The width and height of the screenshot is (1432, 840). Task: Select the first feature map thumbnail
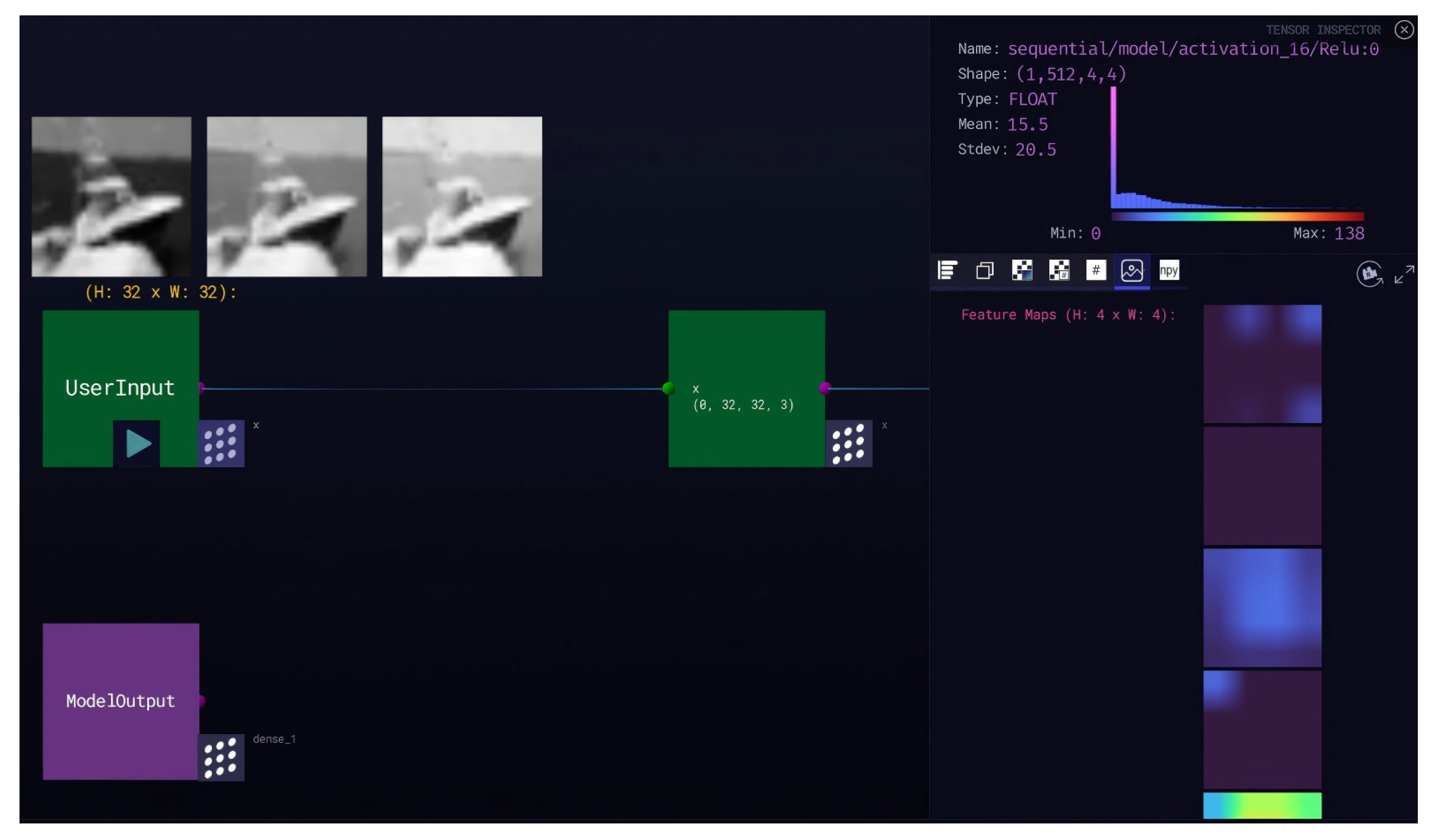pyautogui.click(x=1262, y=364)
